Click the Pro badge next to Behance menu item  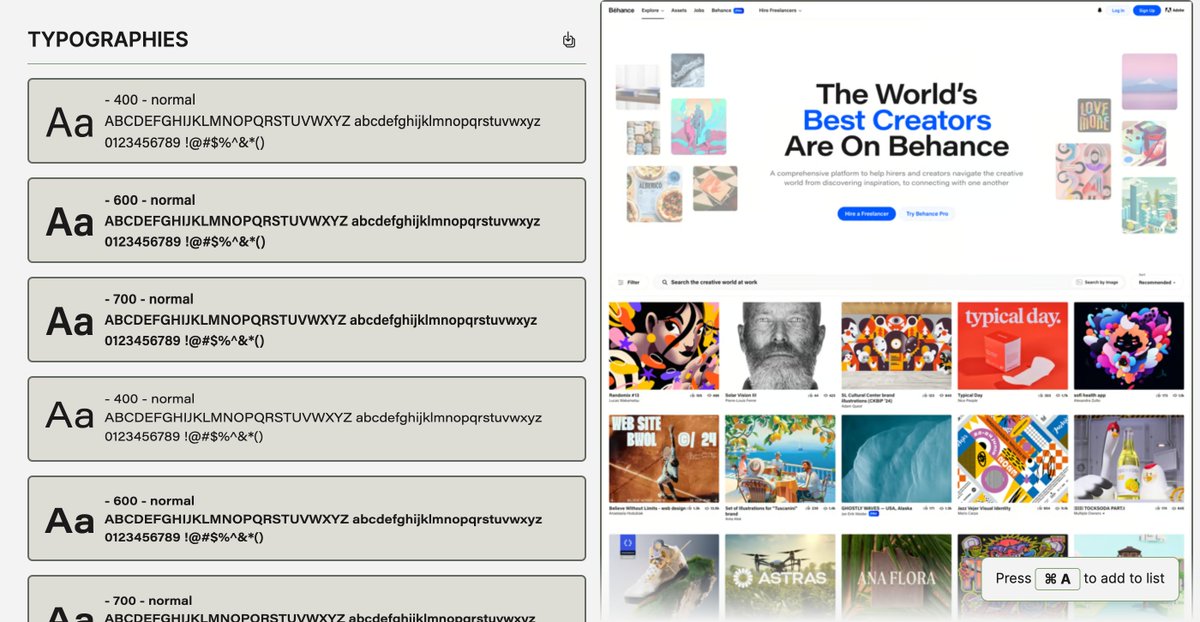738,10
